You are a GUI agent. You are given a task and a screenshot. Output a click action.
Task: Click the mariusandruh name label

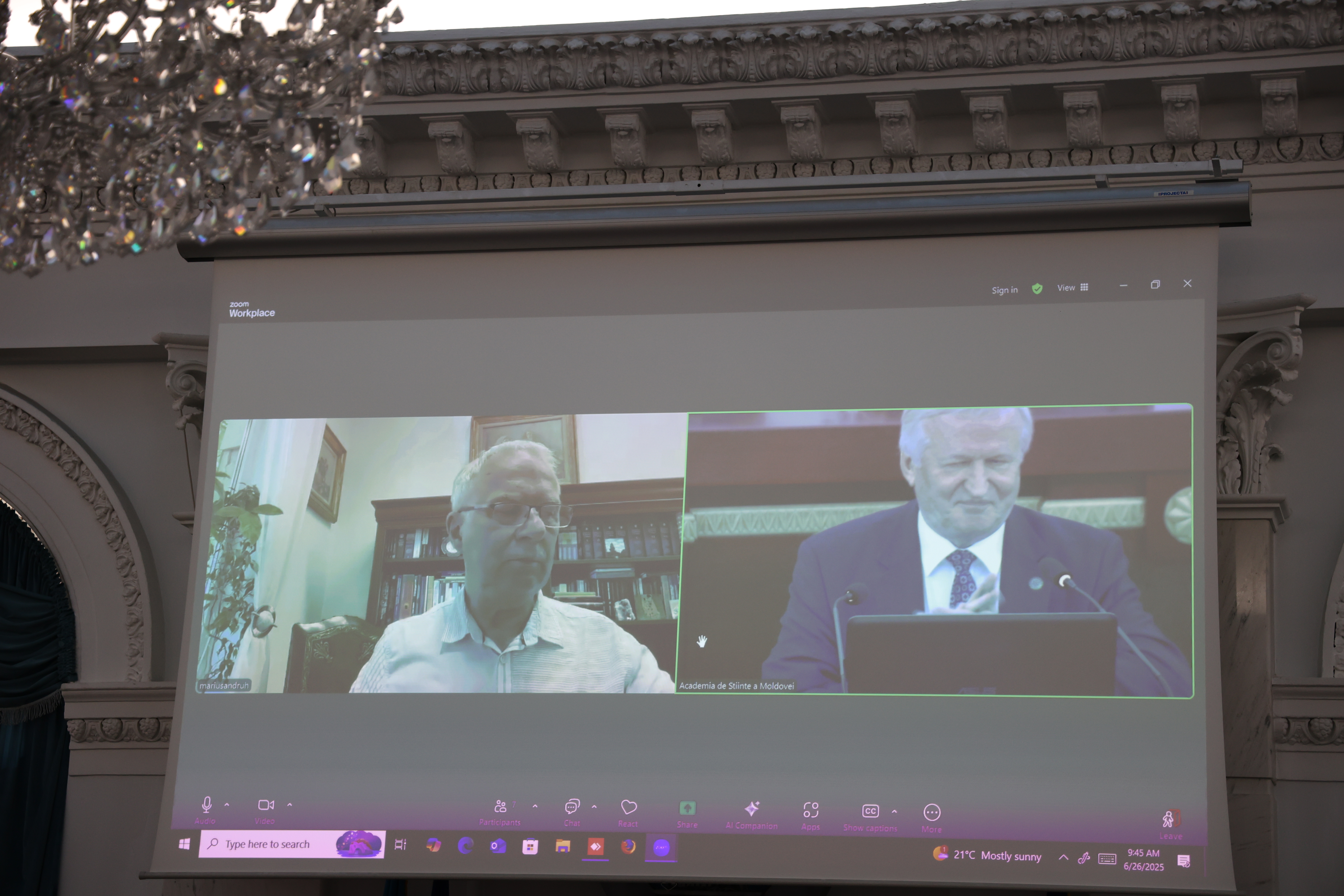coord(224,686)
